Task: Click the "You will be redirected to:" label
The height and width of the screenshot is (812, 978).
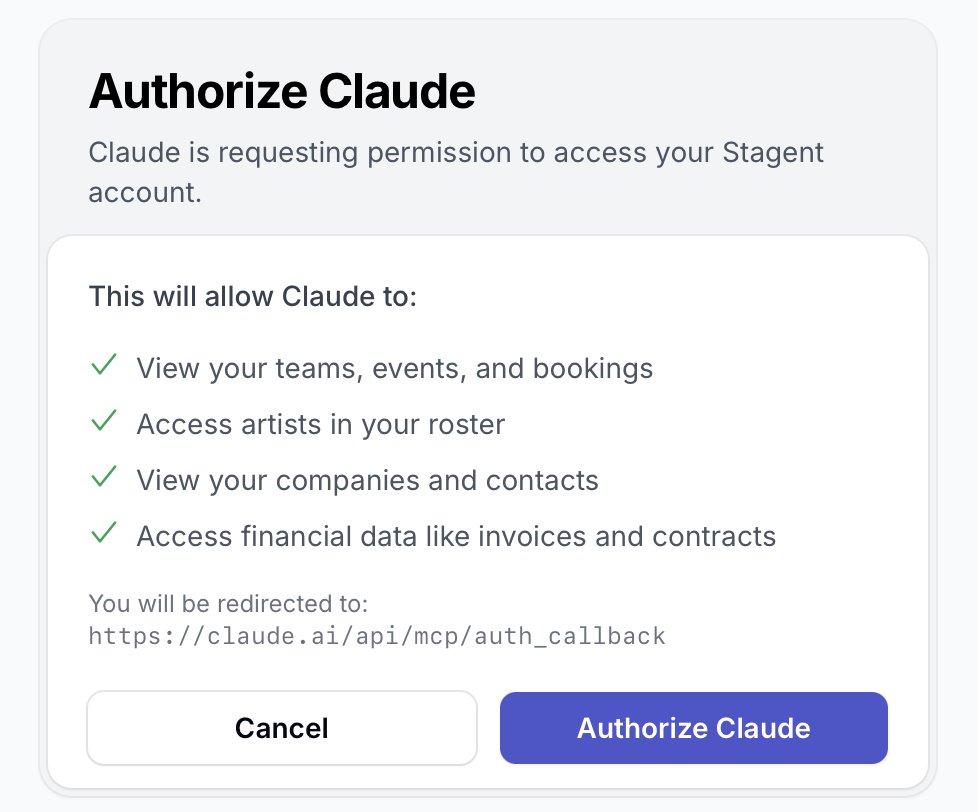Action: point(229,603)
